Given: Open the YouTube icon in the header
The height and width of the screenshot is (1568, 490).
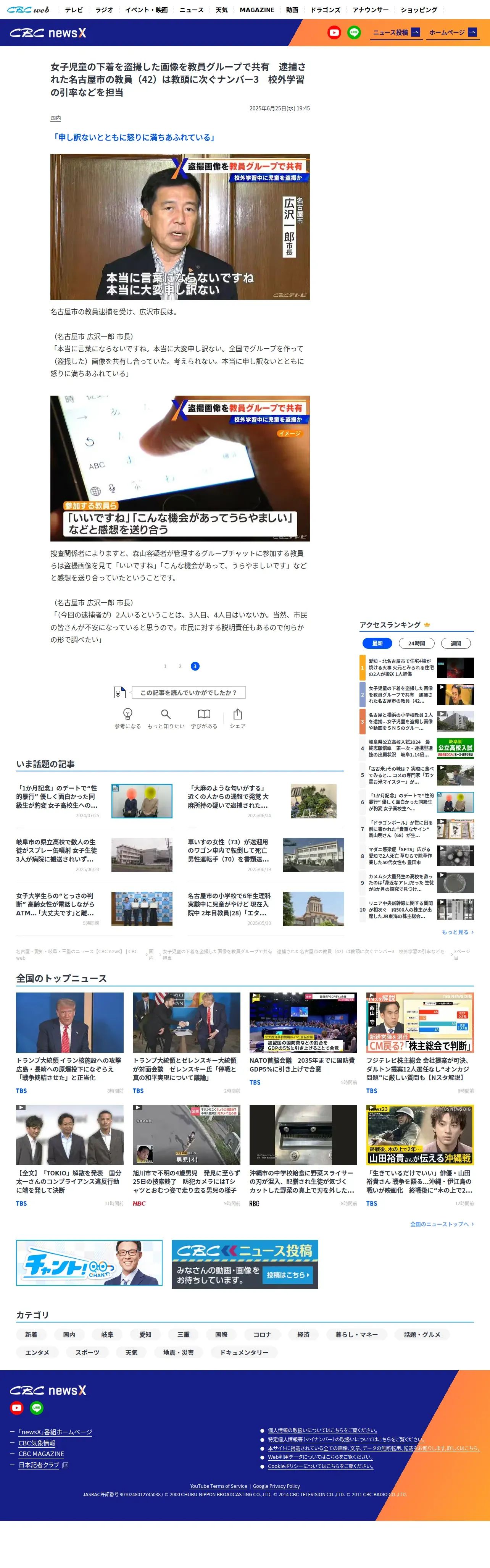Looking at the screenshot, I should (x=334, y=32).
